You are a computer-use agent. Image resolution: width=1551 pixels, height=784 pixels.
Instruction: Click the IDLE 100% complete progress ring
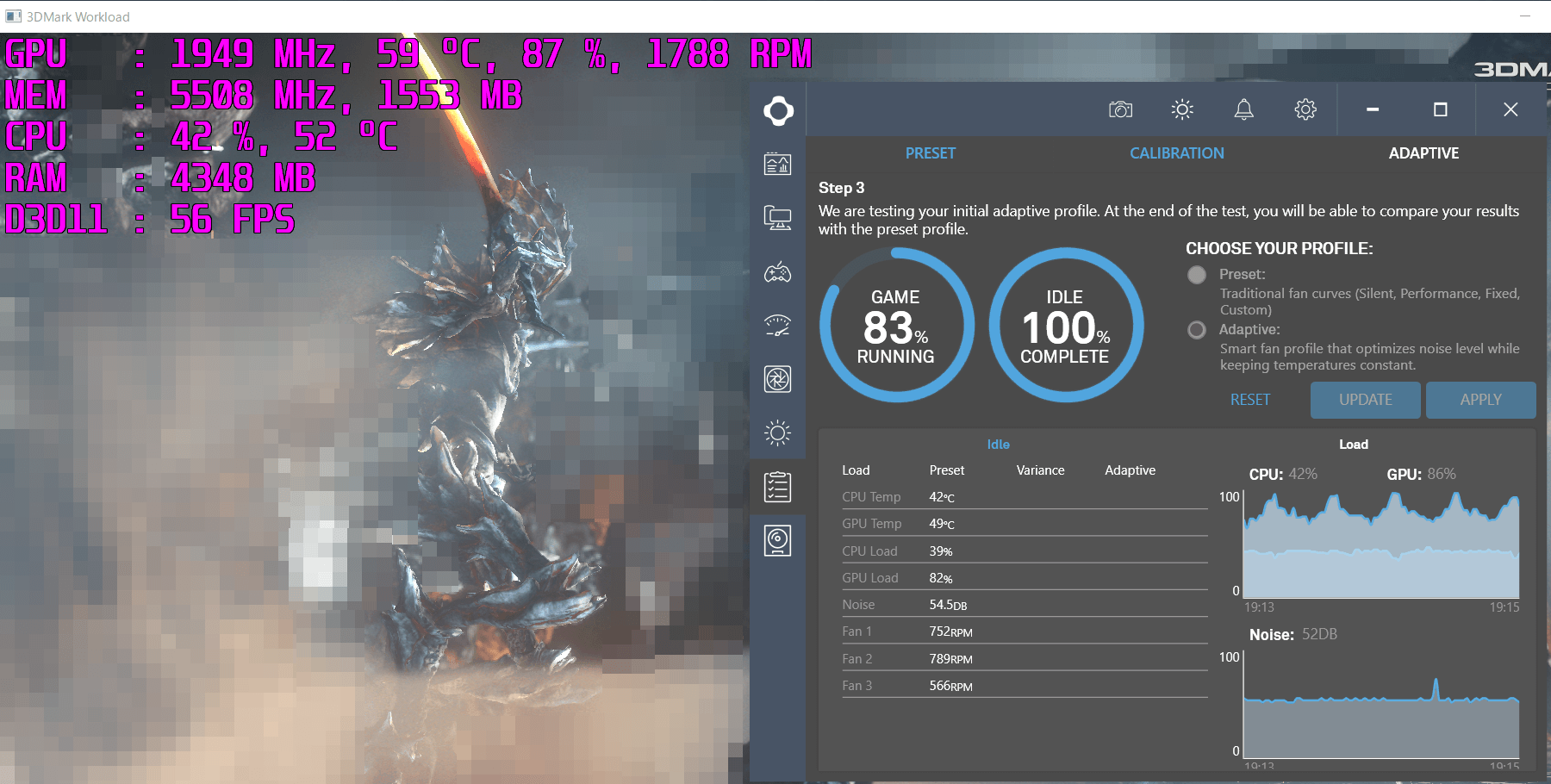pos(1066,326)
